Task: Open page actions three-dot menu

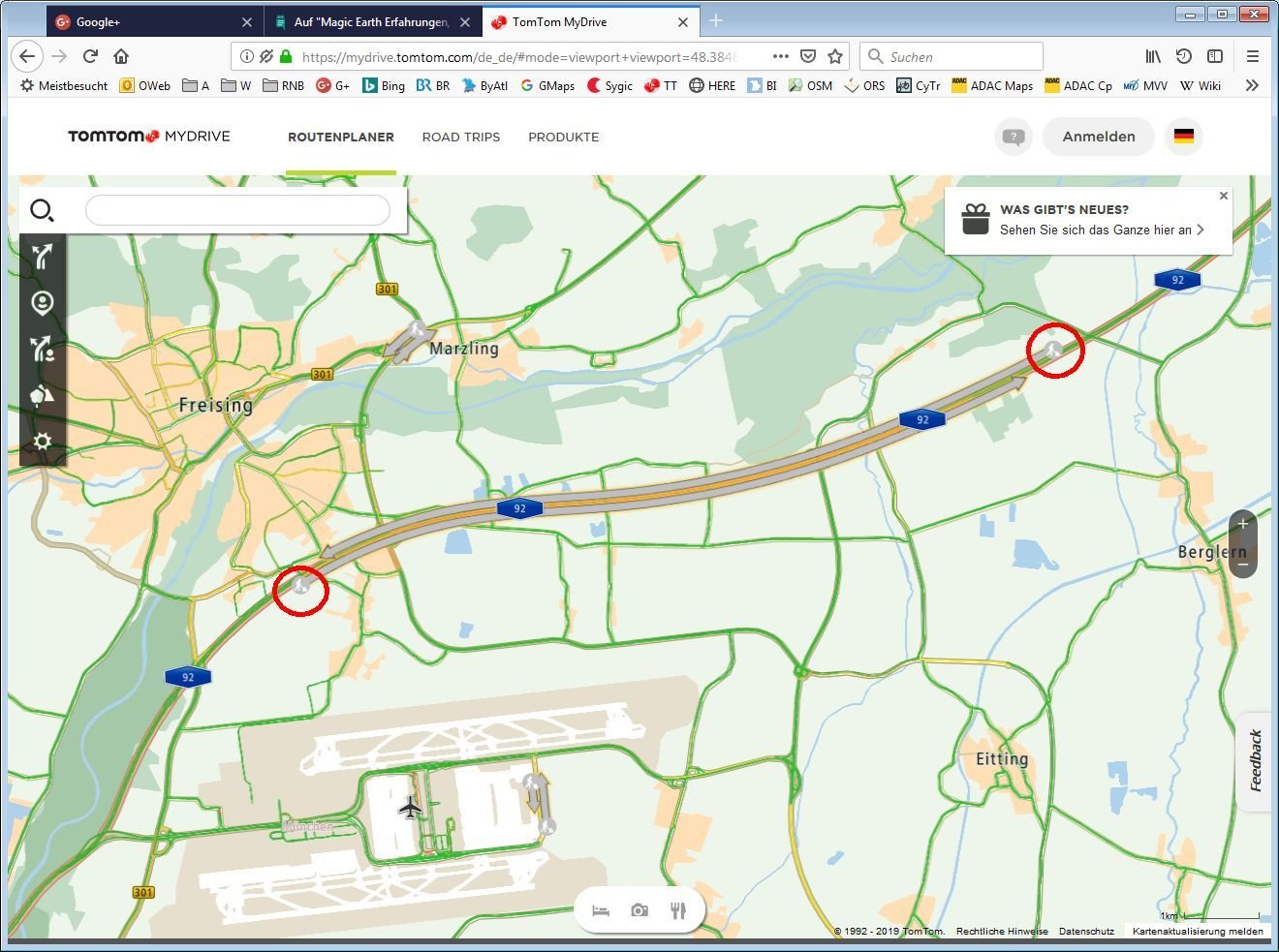Action: (781, 56)
